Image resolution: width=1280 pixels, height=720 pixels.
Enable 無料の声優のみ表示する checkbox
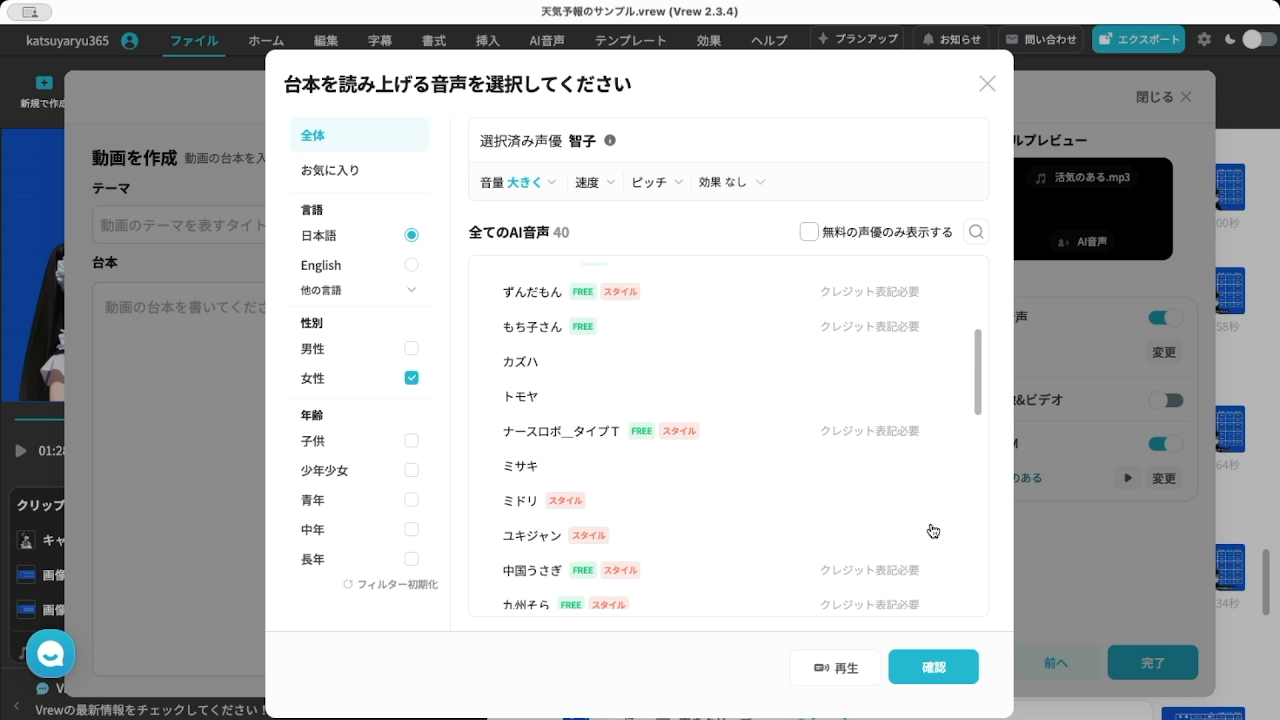coord(809,232)
